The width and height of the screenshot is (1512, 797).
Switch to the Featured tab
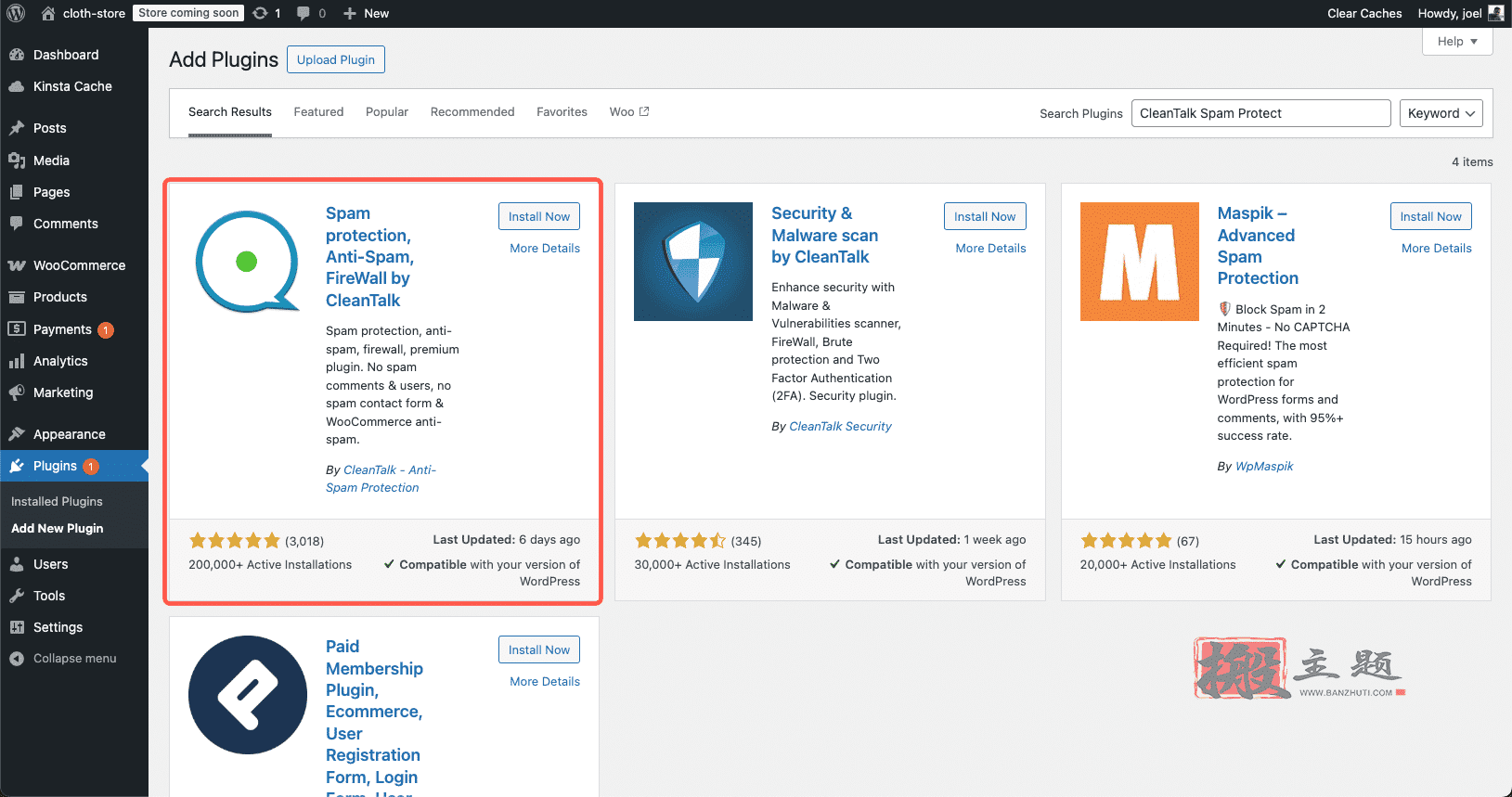(x=318, y=112)
